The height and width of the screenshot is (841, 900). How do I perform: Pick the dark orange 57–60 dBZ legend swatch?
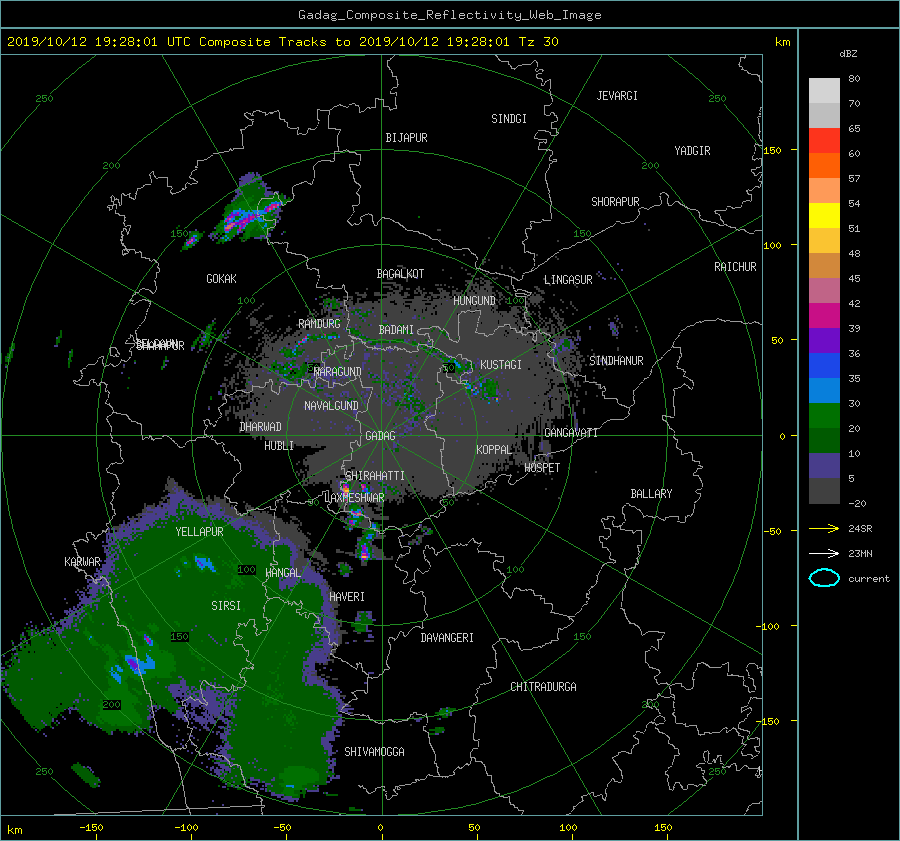point(824,165)
